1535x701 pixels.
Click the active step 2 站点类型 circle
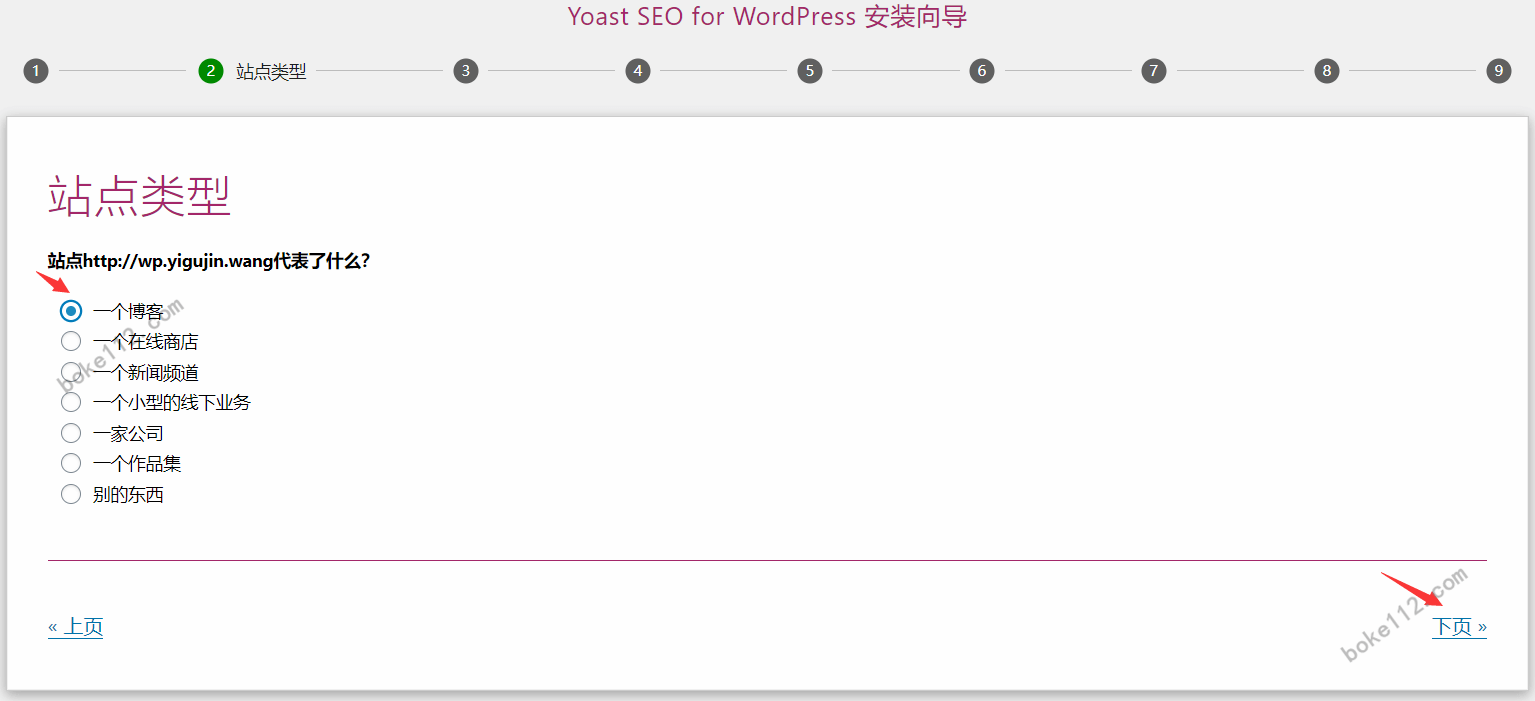[x=210, y=71]
